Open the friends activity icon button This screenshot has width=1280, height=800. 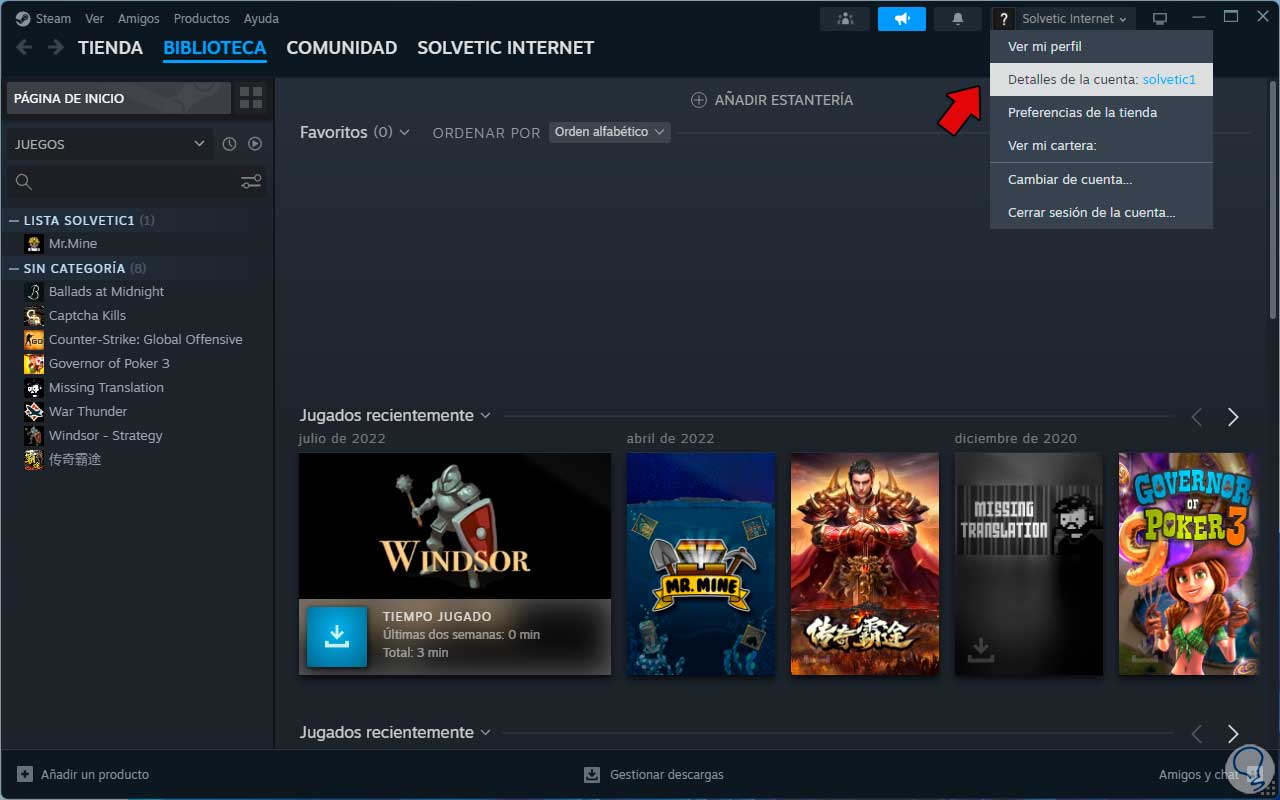[845, 18]
